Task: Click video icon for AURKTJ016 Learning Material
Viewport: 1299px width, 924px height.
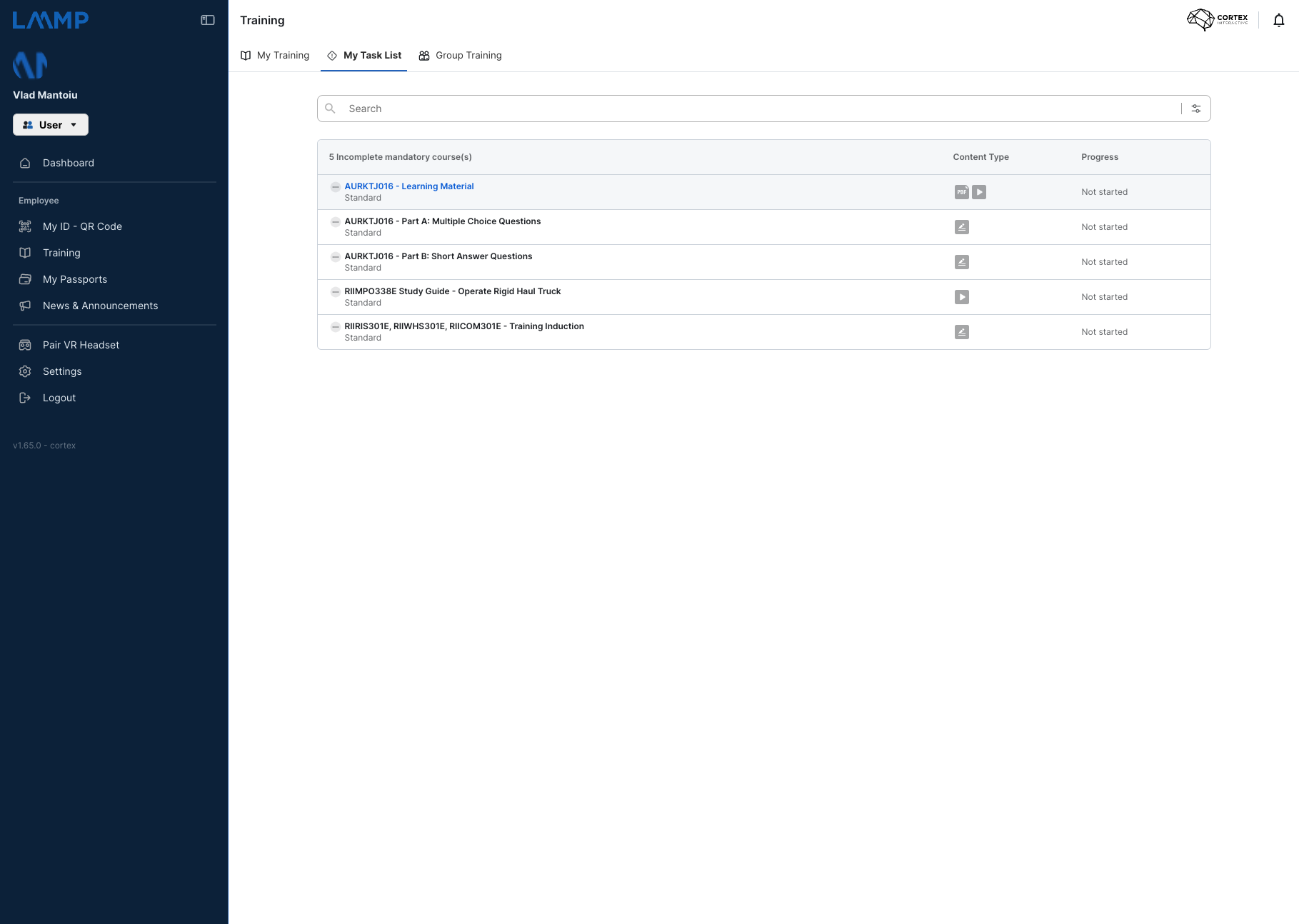Action: click(979, 192)
